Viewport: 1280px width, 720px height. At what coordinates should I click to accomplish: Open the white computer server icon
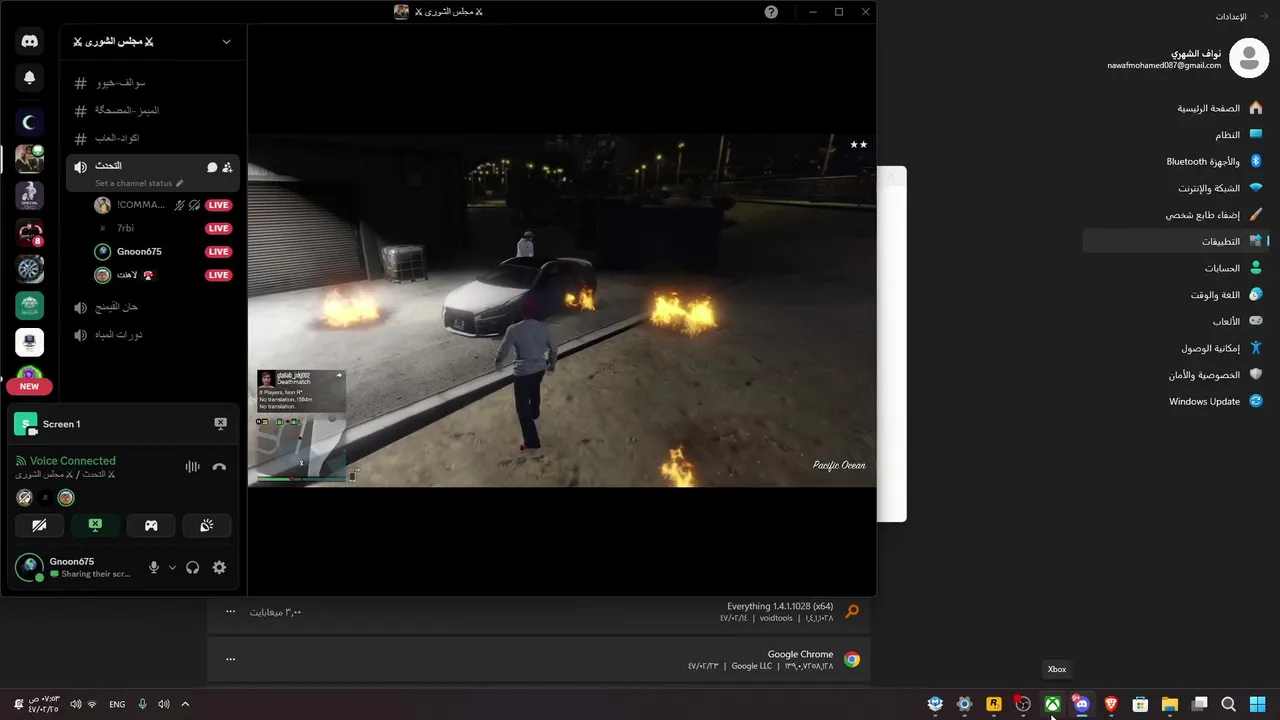(29, 342)
